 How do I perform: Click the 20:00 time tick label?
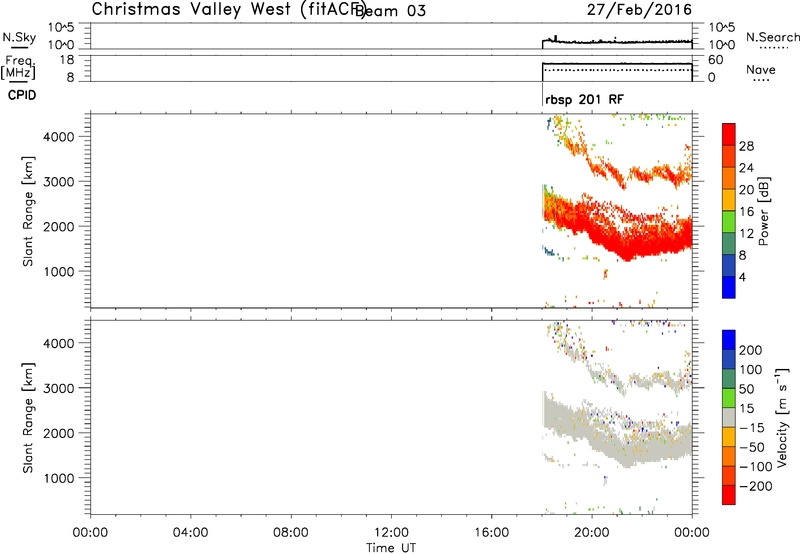[592, 533]
